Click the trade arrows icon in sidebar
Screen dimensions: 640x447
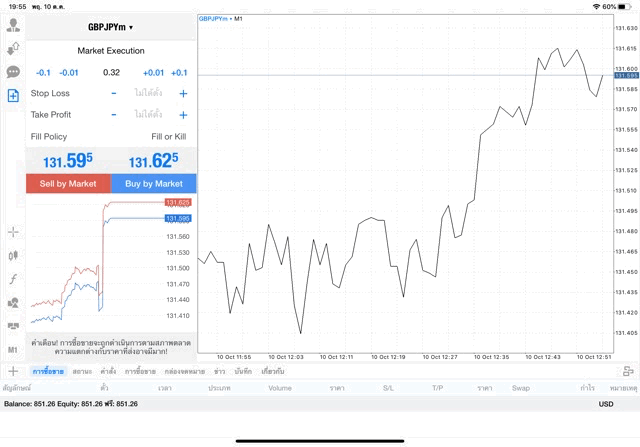(13, 47)
